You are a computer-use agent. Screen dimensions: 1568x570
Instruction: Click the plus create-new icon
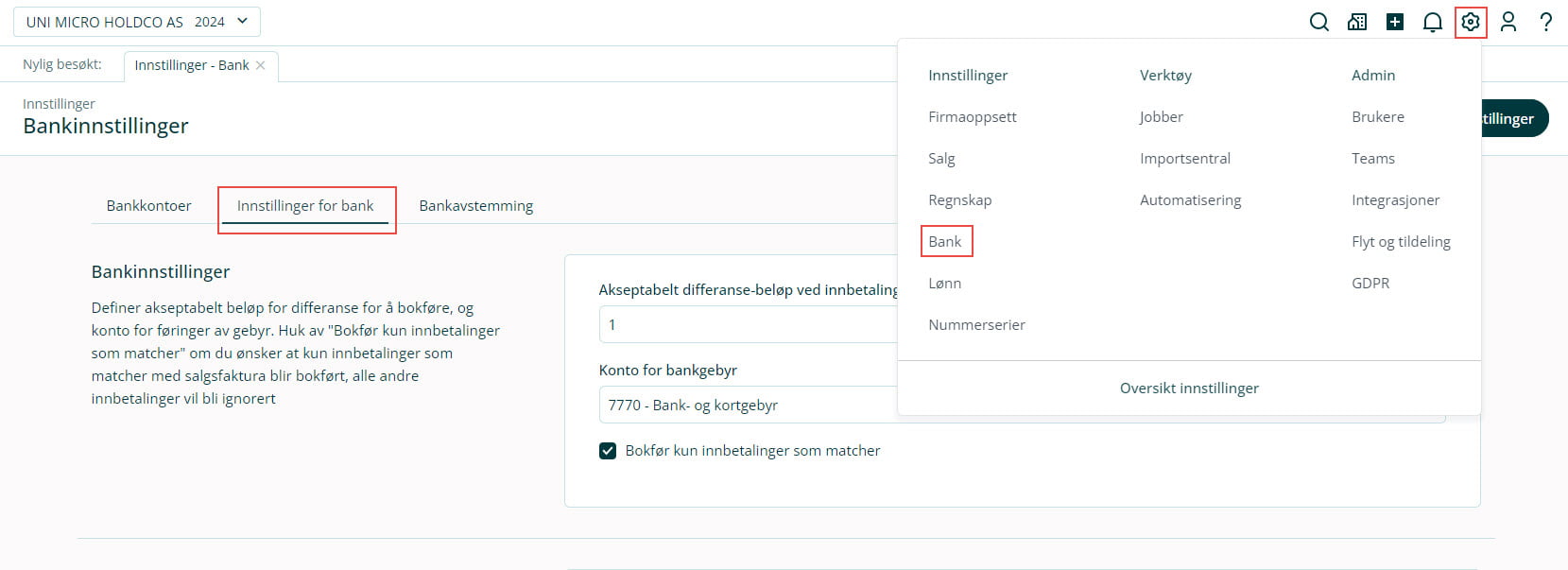[1395, 22]
